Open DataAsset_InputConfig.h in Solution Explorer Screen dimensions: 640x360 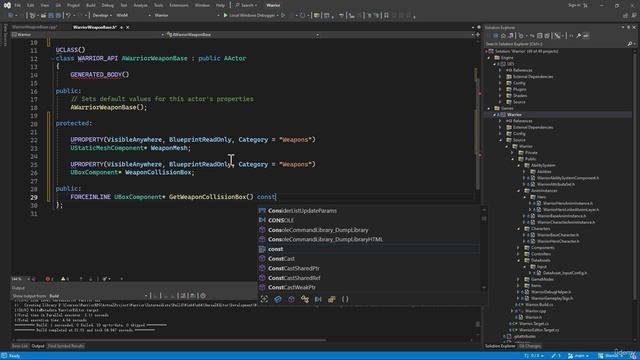click(564, 273)
